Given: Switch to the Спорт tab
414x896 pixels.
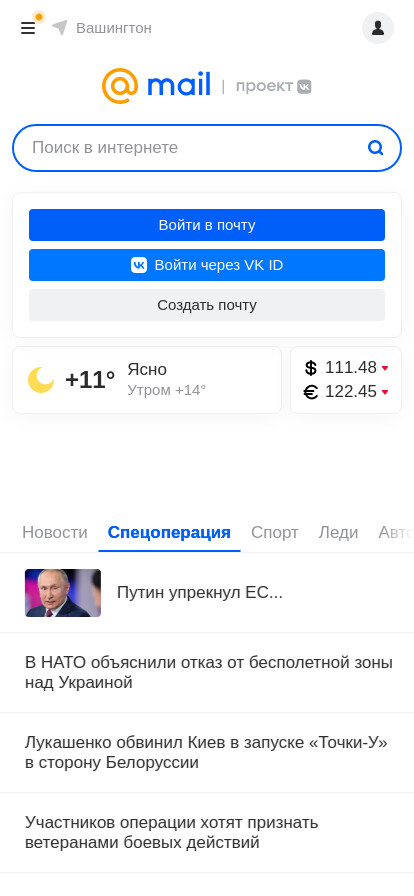Looking at the screenshot, I should pyautogui.click(x=274, y=533).
